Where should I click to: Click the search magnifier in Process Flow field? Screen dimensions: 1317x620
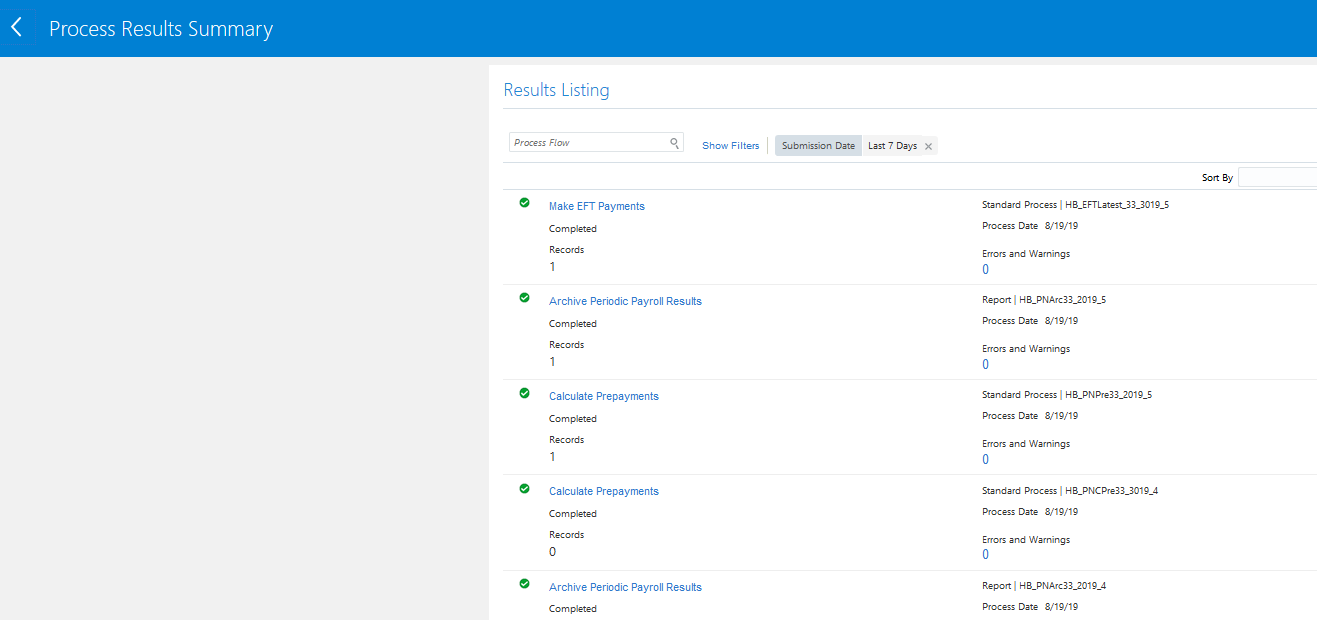[x=675, y=143]
